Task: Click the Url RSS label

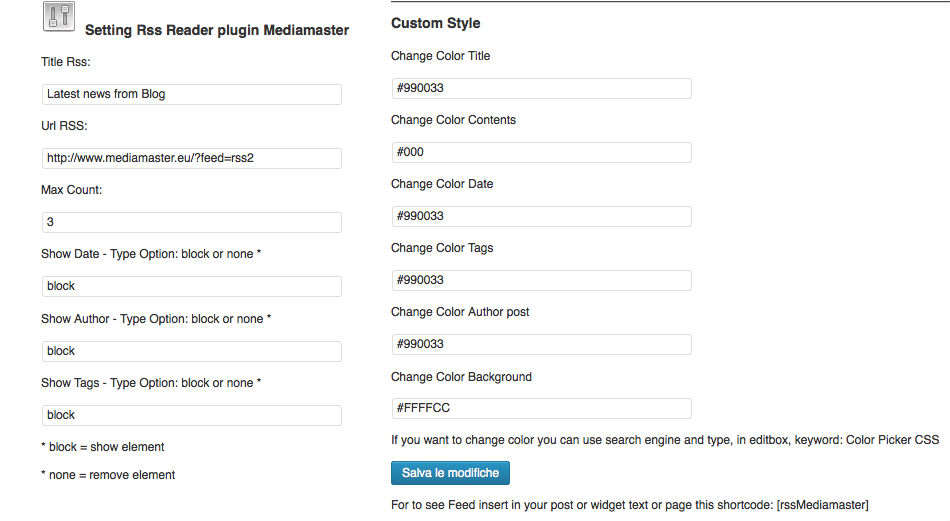Action: (x=65, y=126)
